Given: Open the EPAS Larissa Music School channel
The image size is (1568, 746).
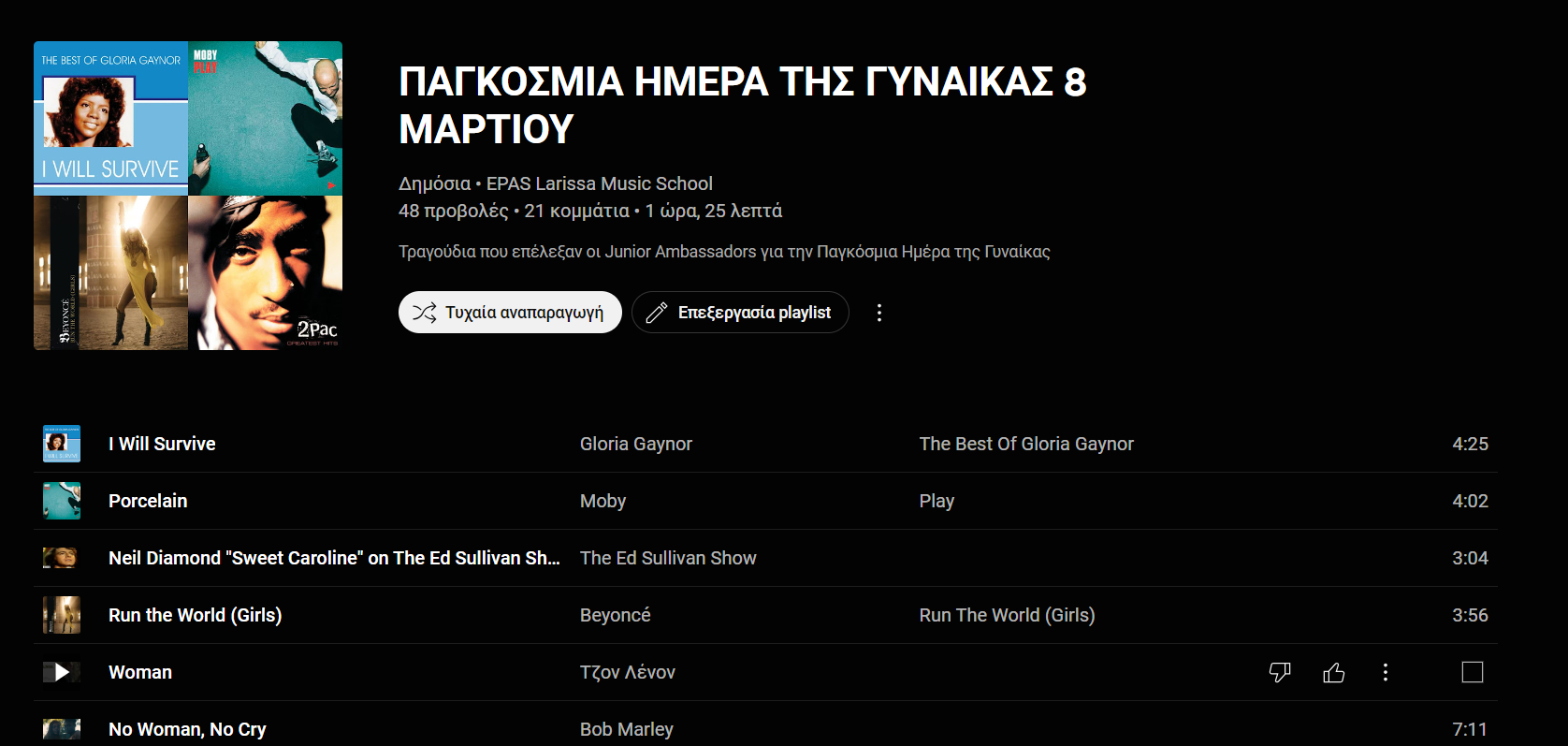Looking at the screenshot, I should [599, 183].
